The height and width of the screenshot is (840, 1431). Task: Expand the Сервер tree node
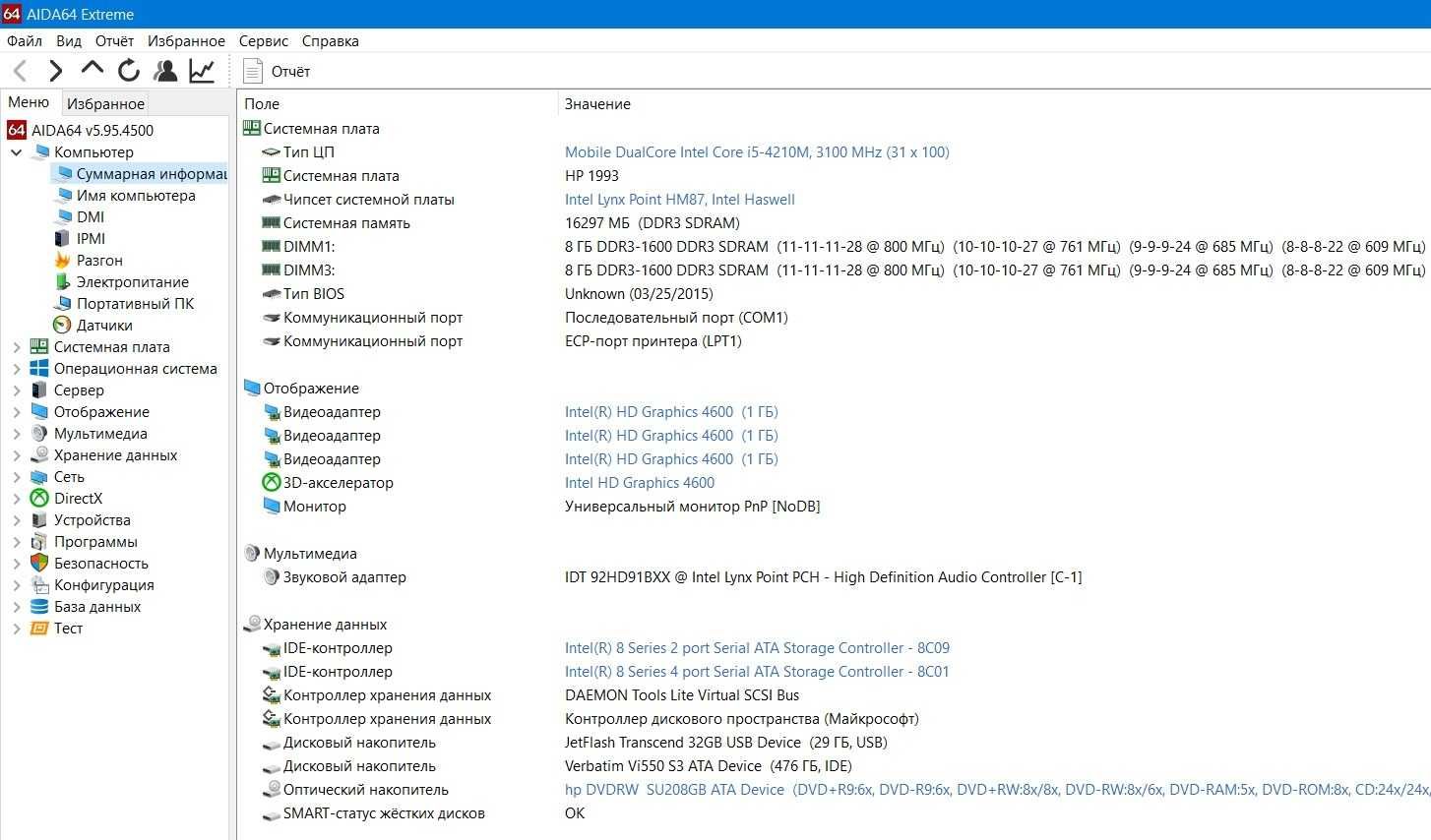16,390
